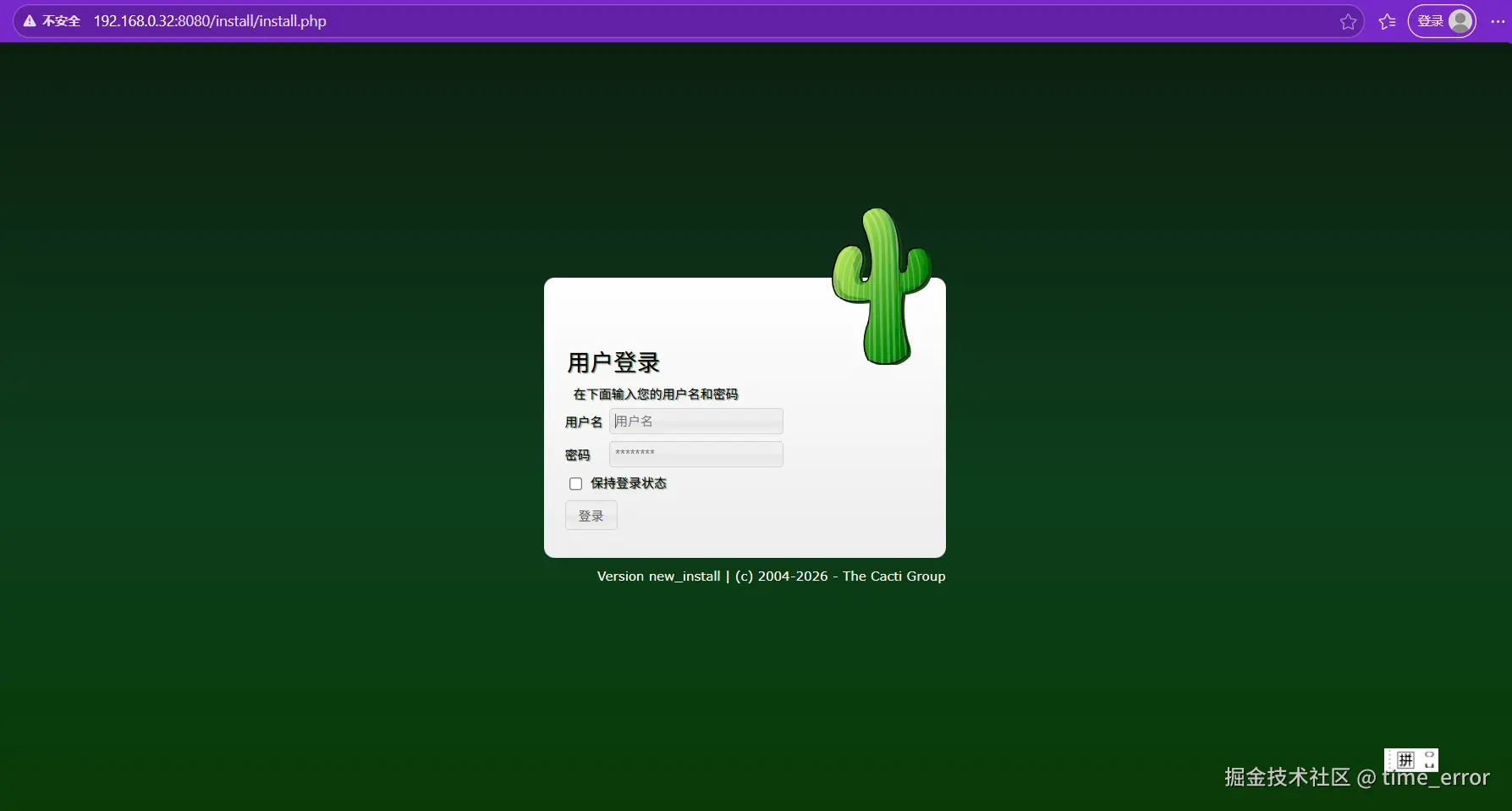Image resolution: width=1512 pixels, height=811 pixels.
Task: Expand browser favorites via star-list icon
Action: pos(1387,21)
